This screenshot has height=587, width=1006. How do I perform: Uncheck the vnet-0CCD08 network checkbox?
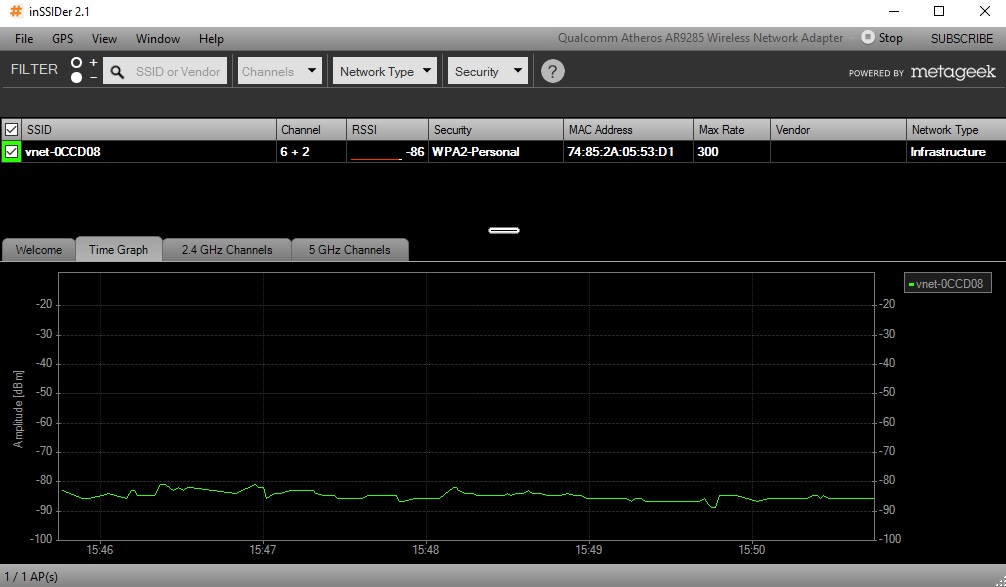11,152
